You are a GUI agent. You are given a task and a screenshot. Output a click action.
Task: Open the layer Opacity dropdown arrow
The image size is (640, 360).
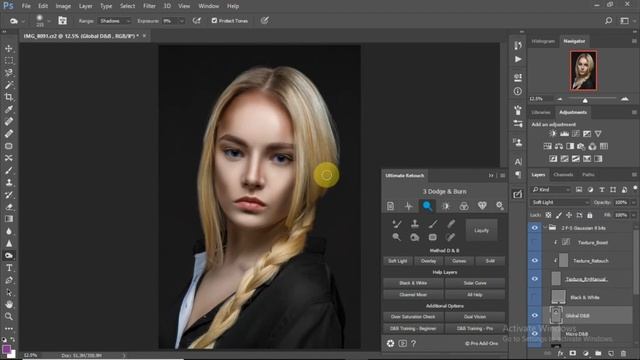633,202
